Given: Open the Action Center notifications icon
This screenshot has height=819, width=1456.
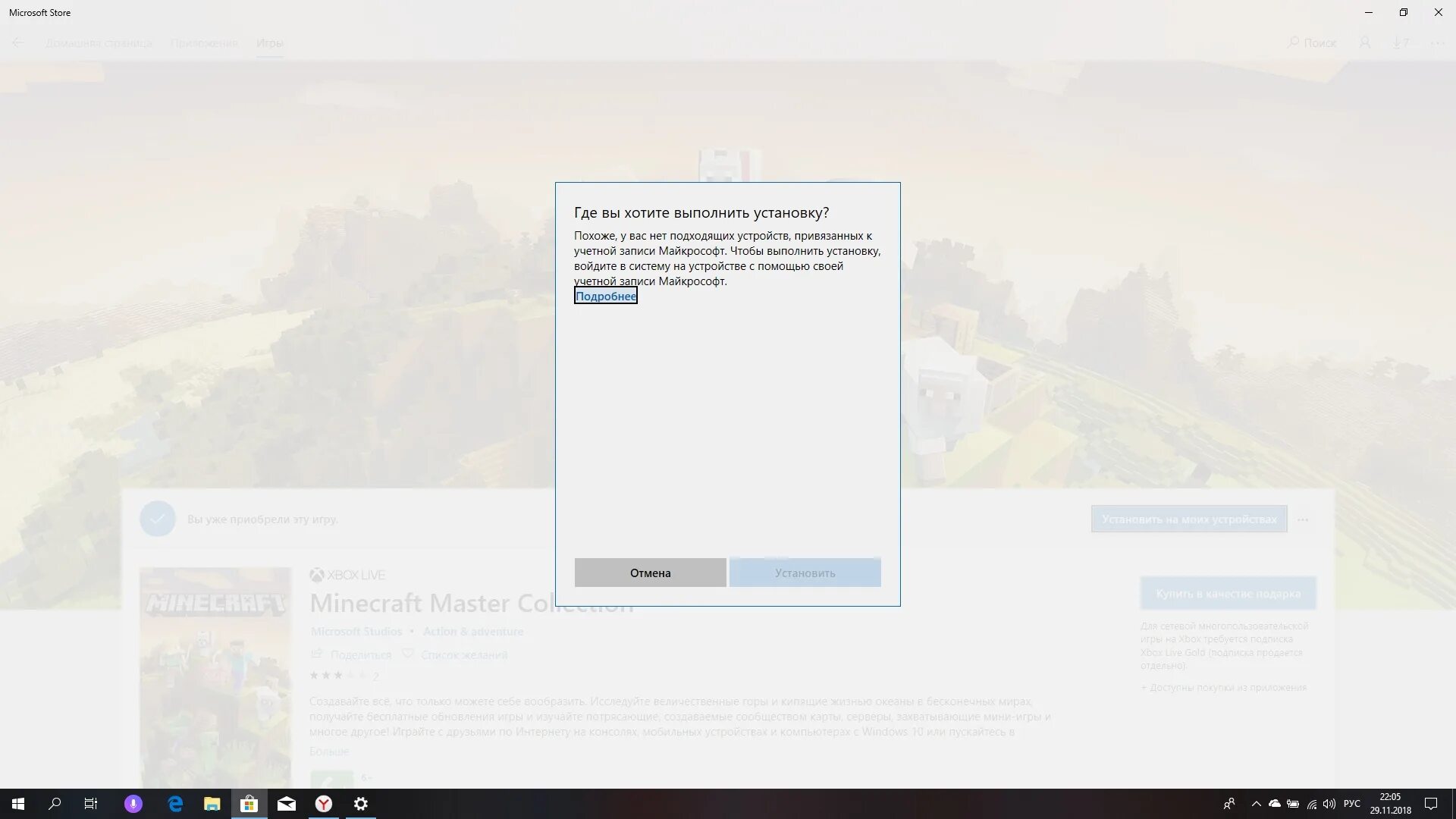Looking at the screenshot, I should click(x=1431, y=804).
